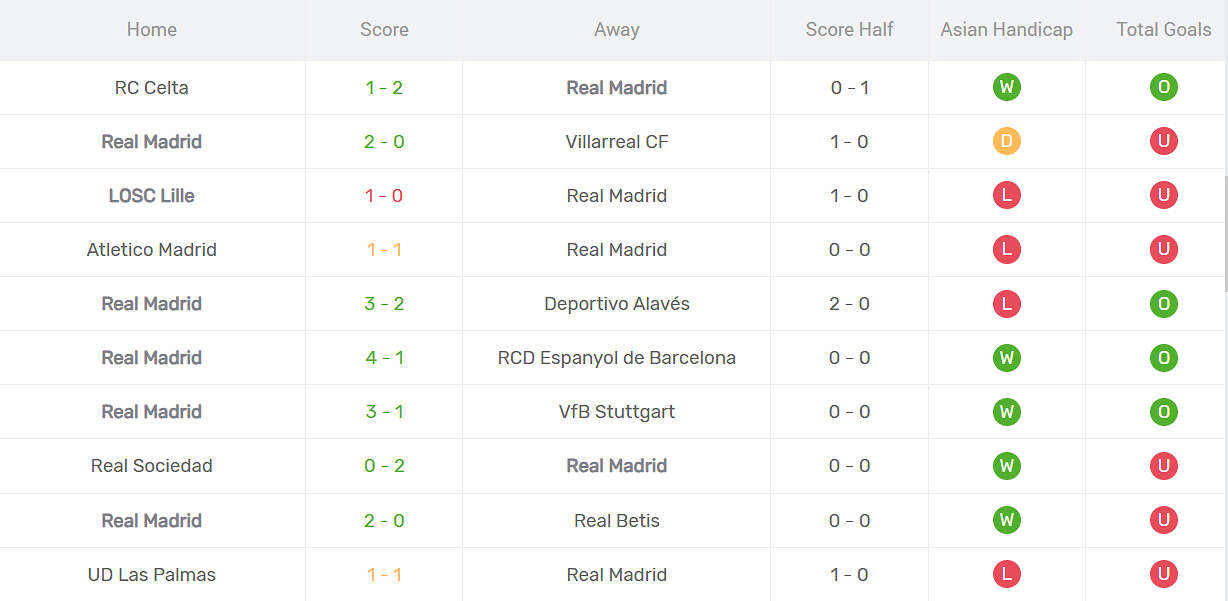Toggle the O badge for VfB Stuttgart match
This screenshot has width=1228, height=601.
click(1163, 411)
